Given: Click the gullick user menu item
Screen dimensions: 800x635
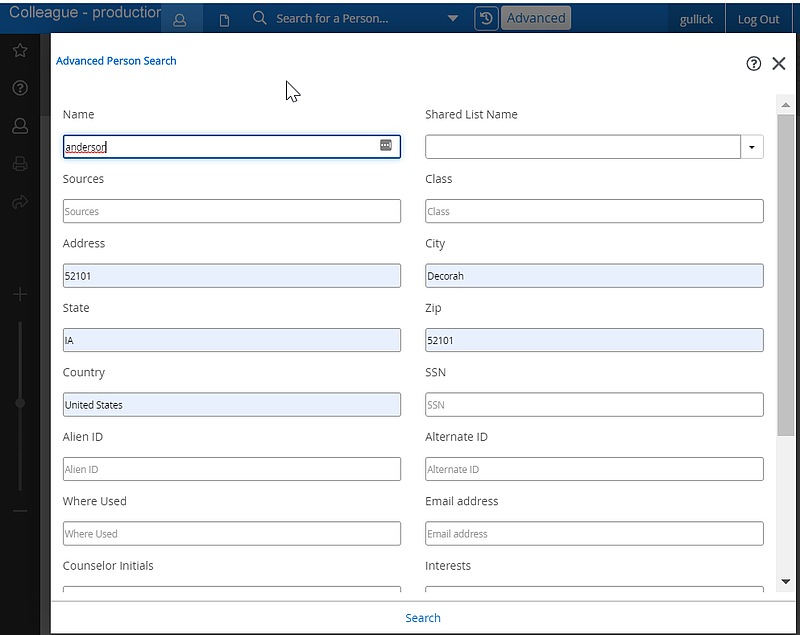Looking at the screenshot, I should pyautogui.click(x=696, y=19).
